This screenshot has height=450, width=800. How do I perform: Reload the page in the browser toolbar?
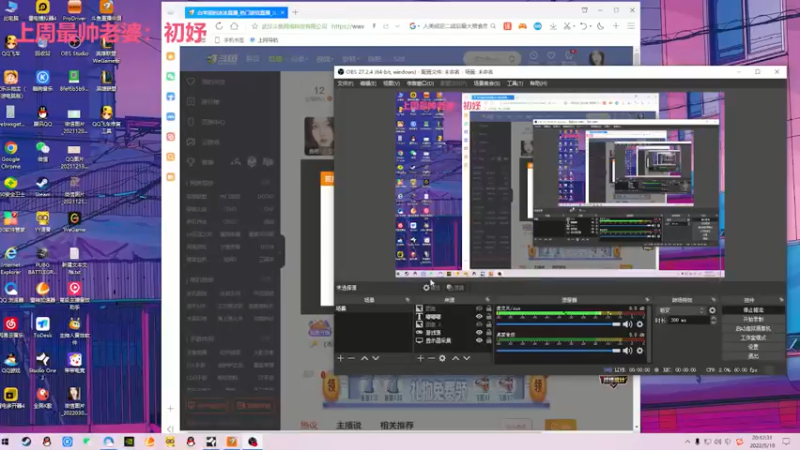coord(219,26)
